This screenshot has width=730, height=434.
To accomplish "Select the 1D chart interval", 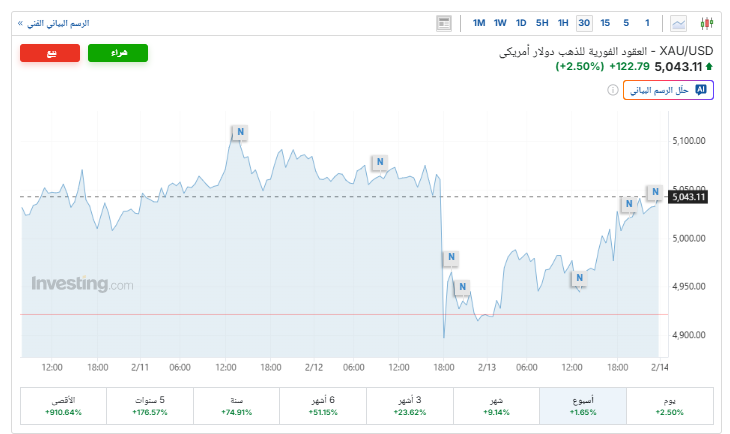I will [521, 23].
